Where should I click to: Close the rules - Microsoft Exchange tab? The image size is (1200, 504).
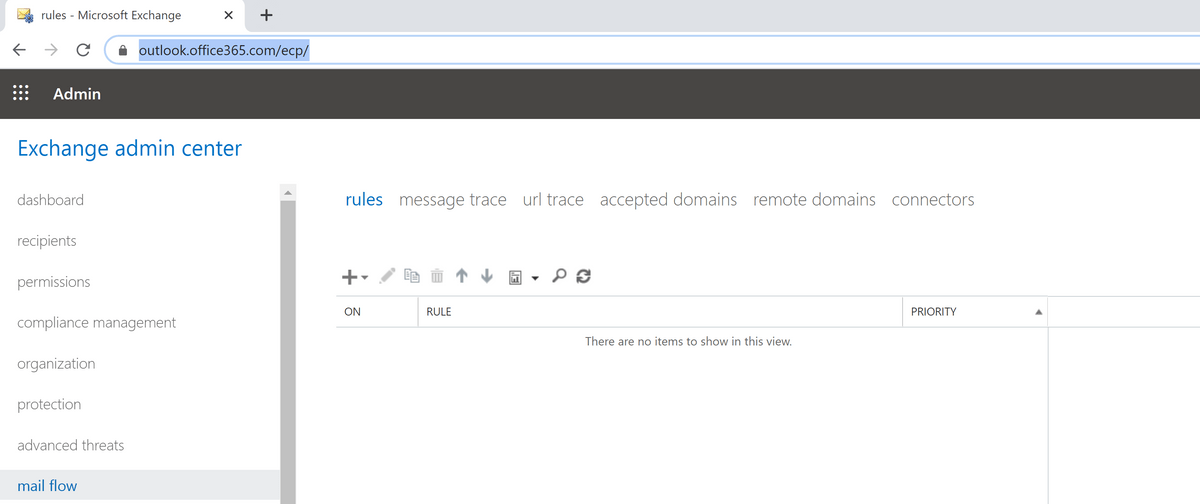(x=228, y=15)
